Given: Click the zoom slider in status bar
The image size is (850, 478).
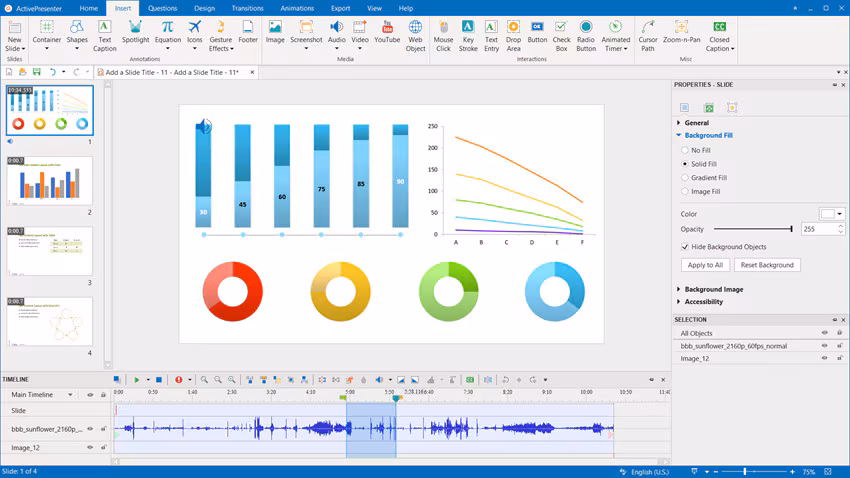Looking at the screenshot, I should (x=745, y=471).
